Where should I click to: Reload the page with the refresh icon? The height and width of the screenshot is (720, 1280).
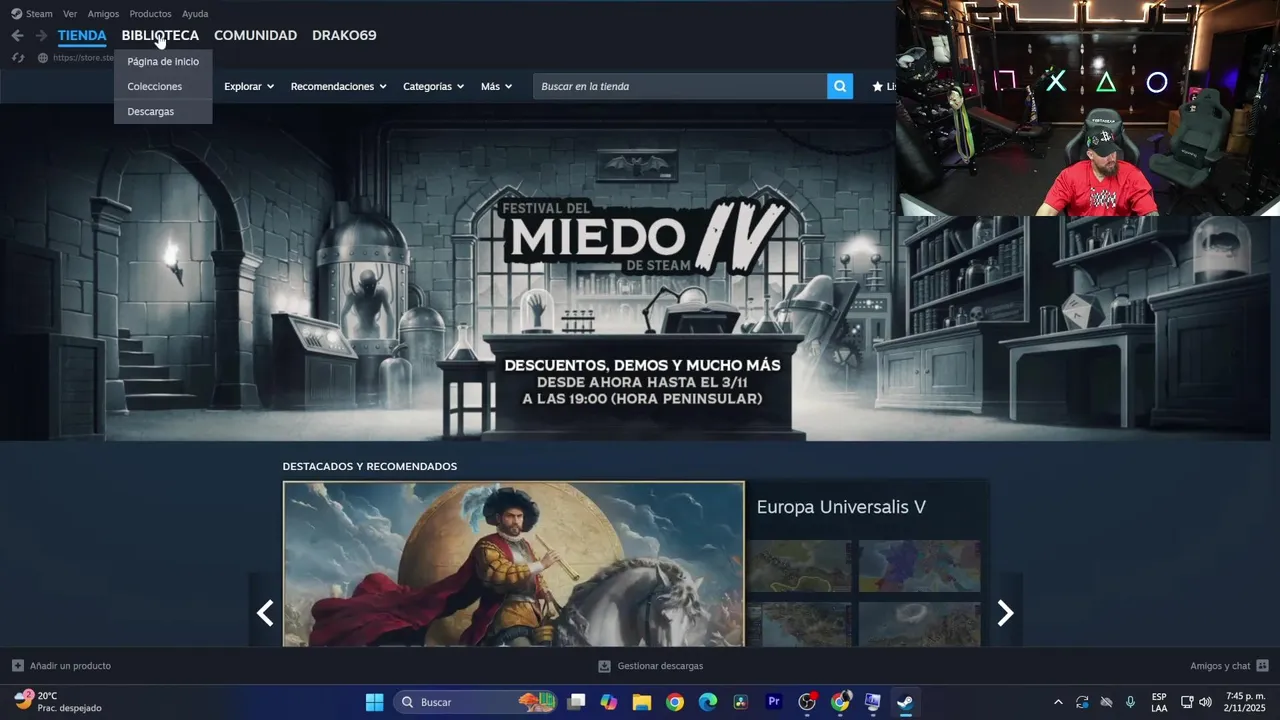coord(17,58)
